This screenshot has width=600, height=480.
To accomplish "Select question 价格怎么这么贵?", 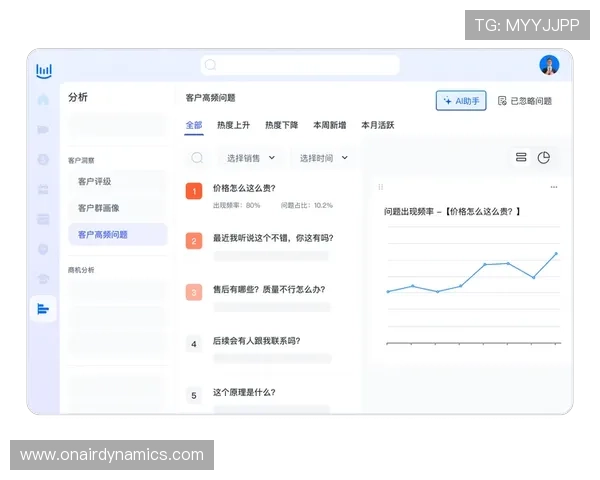I will pyautogui.click(x=244, y=188).
